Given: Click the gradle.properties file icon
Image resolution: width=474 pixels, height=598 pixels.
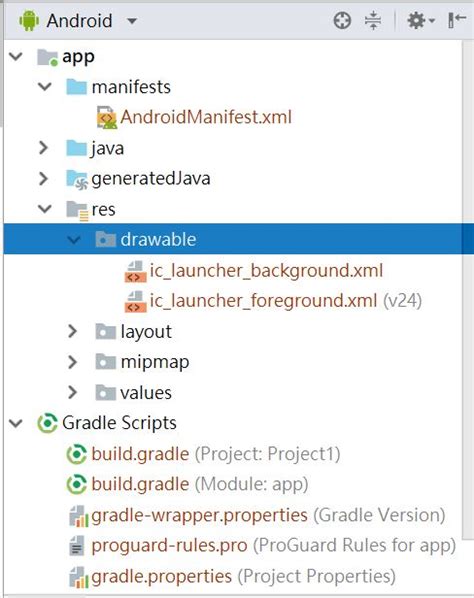Looking at the screenshot, I should point(78,577).
